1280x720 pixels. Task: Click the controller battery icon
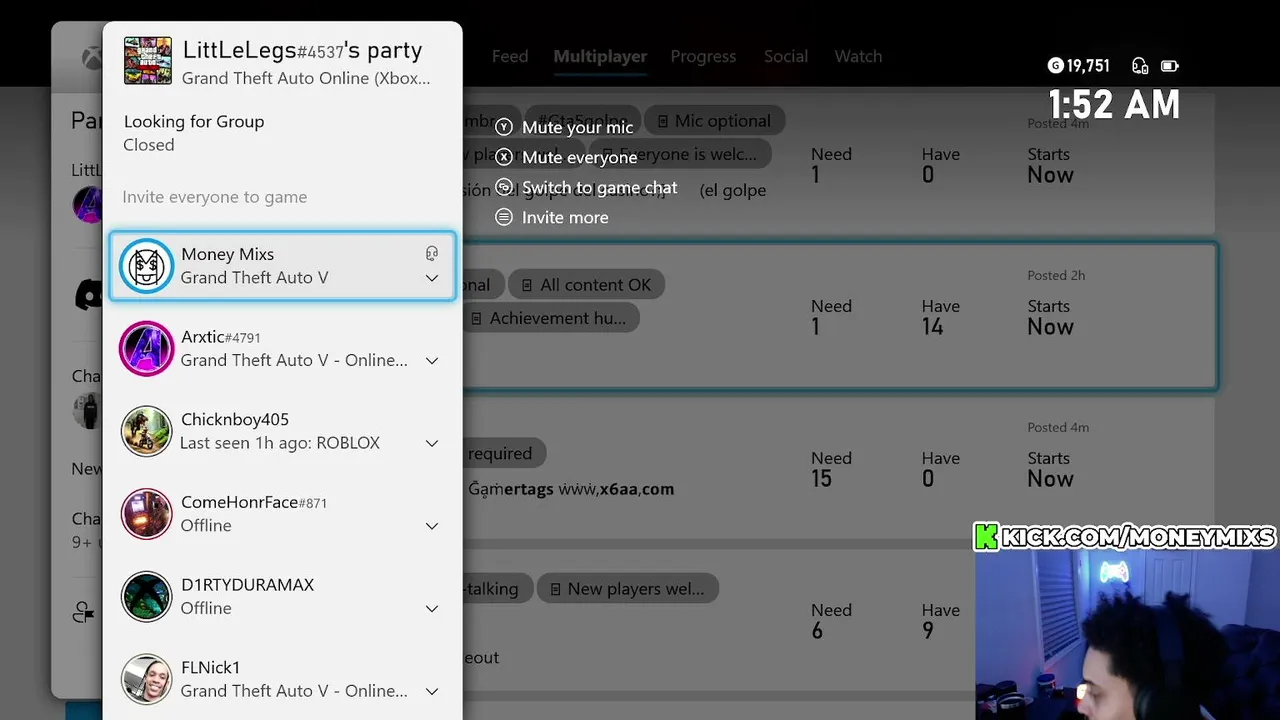pos(1169,66)
